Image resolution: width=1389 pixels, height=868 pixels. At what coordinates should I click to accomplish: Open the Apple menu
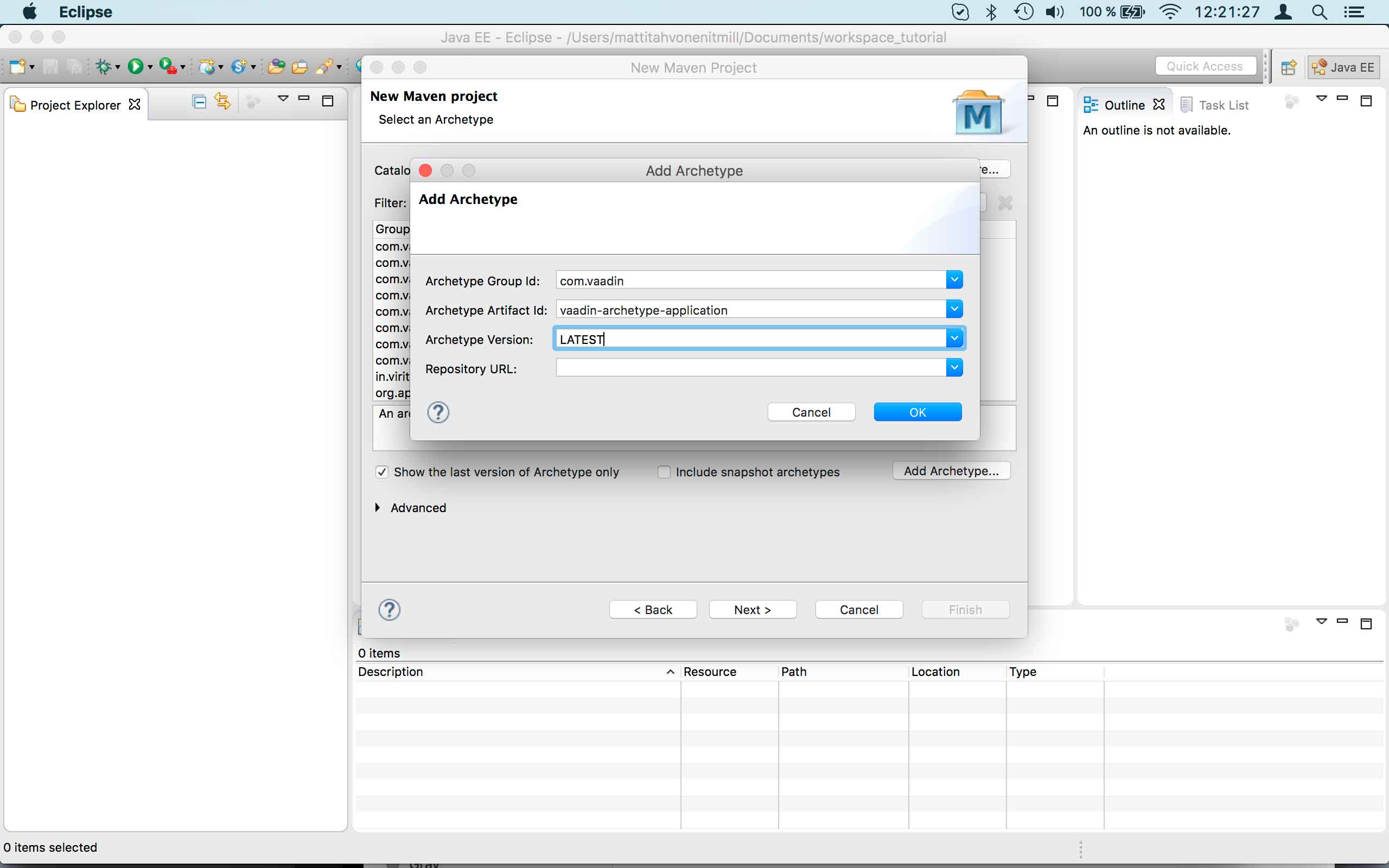tap(29, 11)
